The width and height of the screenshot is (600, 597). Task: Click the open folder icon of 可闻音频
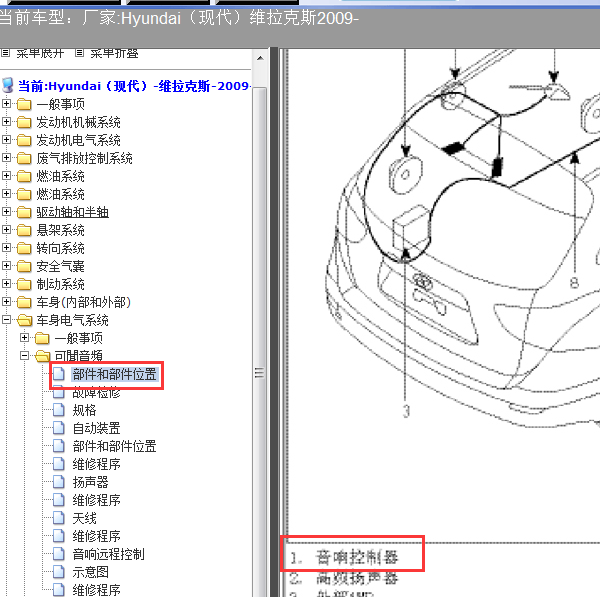point(42,356)
